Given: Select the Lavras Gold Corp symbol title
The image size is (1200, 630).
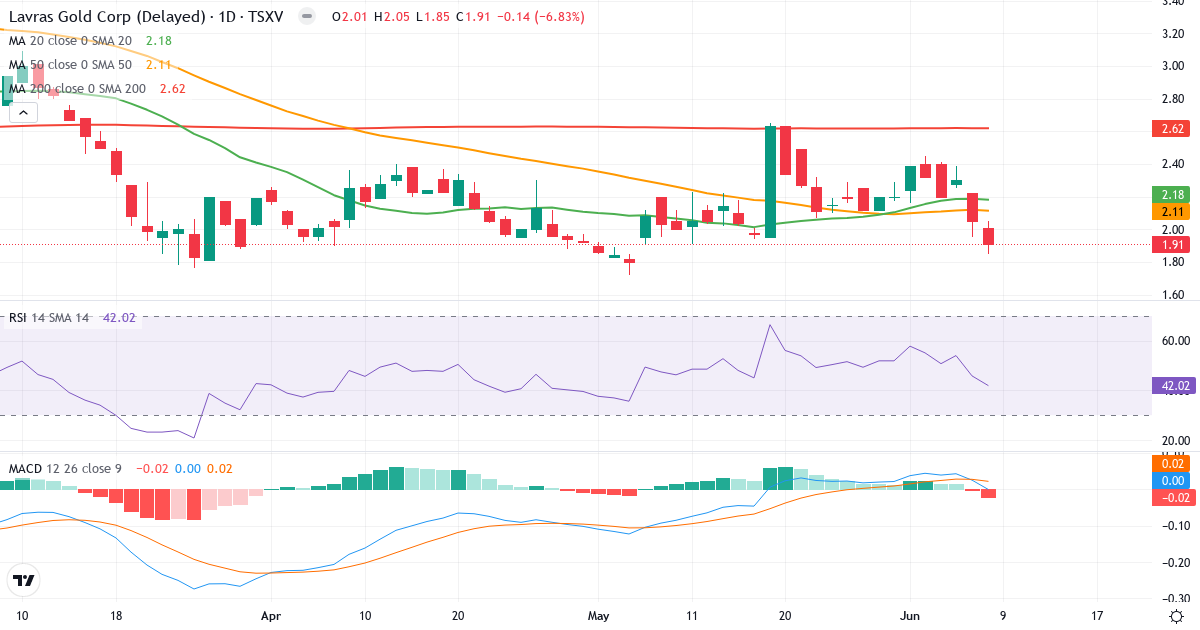Looking at the screenshot, I should (x=148, y=17).
